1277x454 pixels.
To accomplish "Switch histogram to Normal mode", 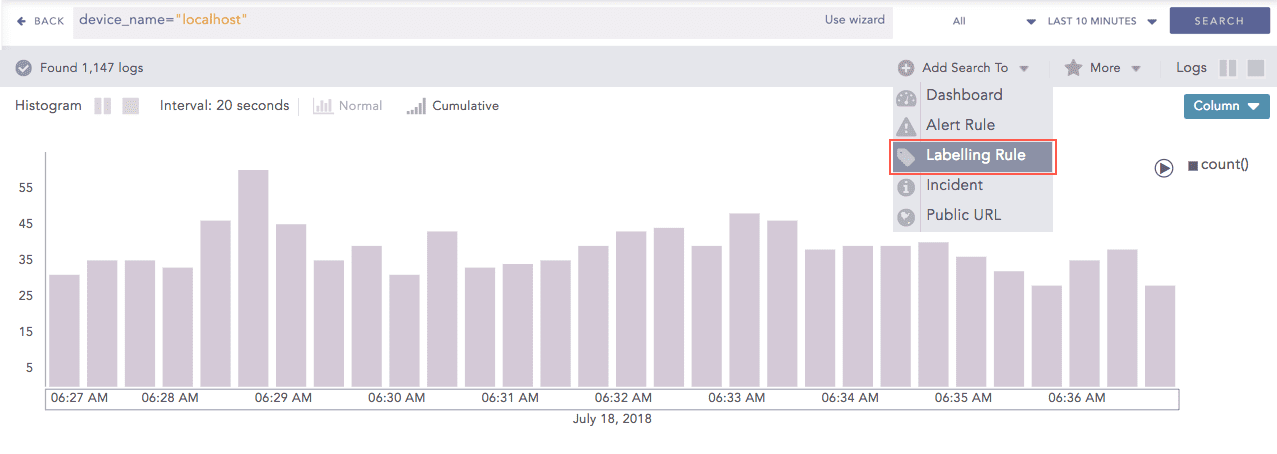I will (x=348, y=106).
